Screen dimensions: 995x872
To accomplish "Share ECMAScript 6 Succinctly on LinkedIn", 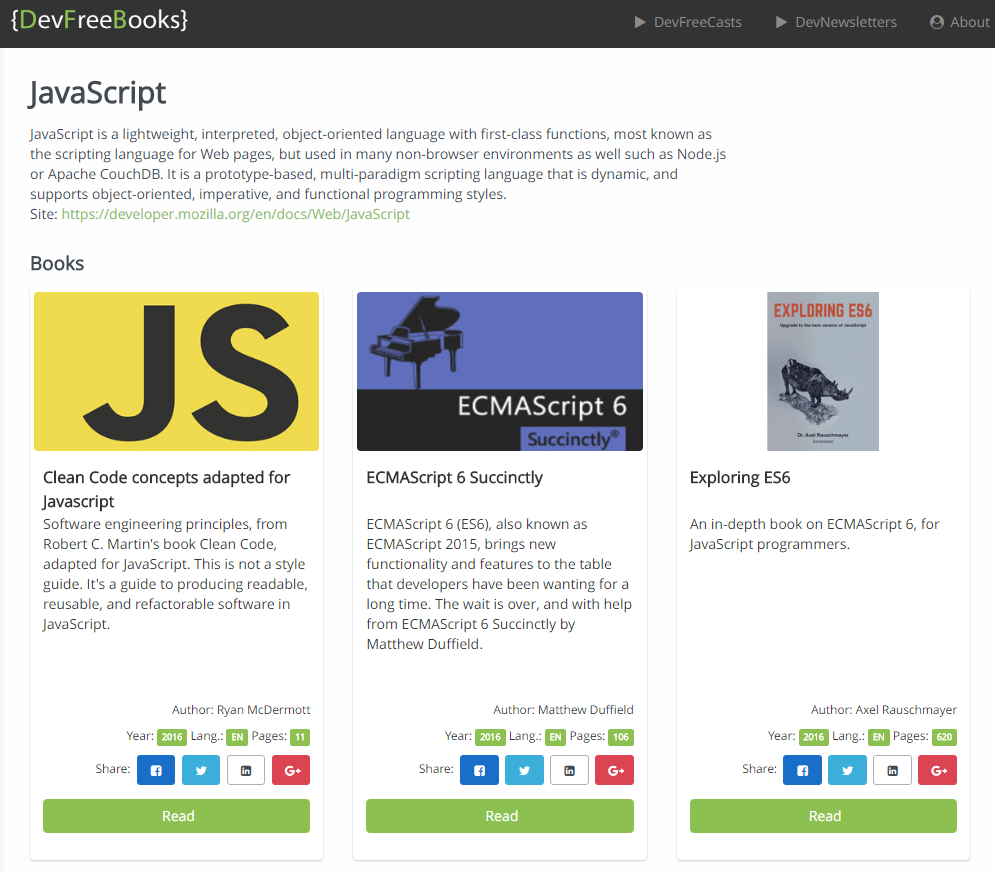I will 569,770.
